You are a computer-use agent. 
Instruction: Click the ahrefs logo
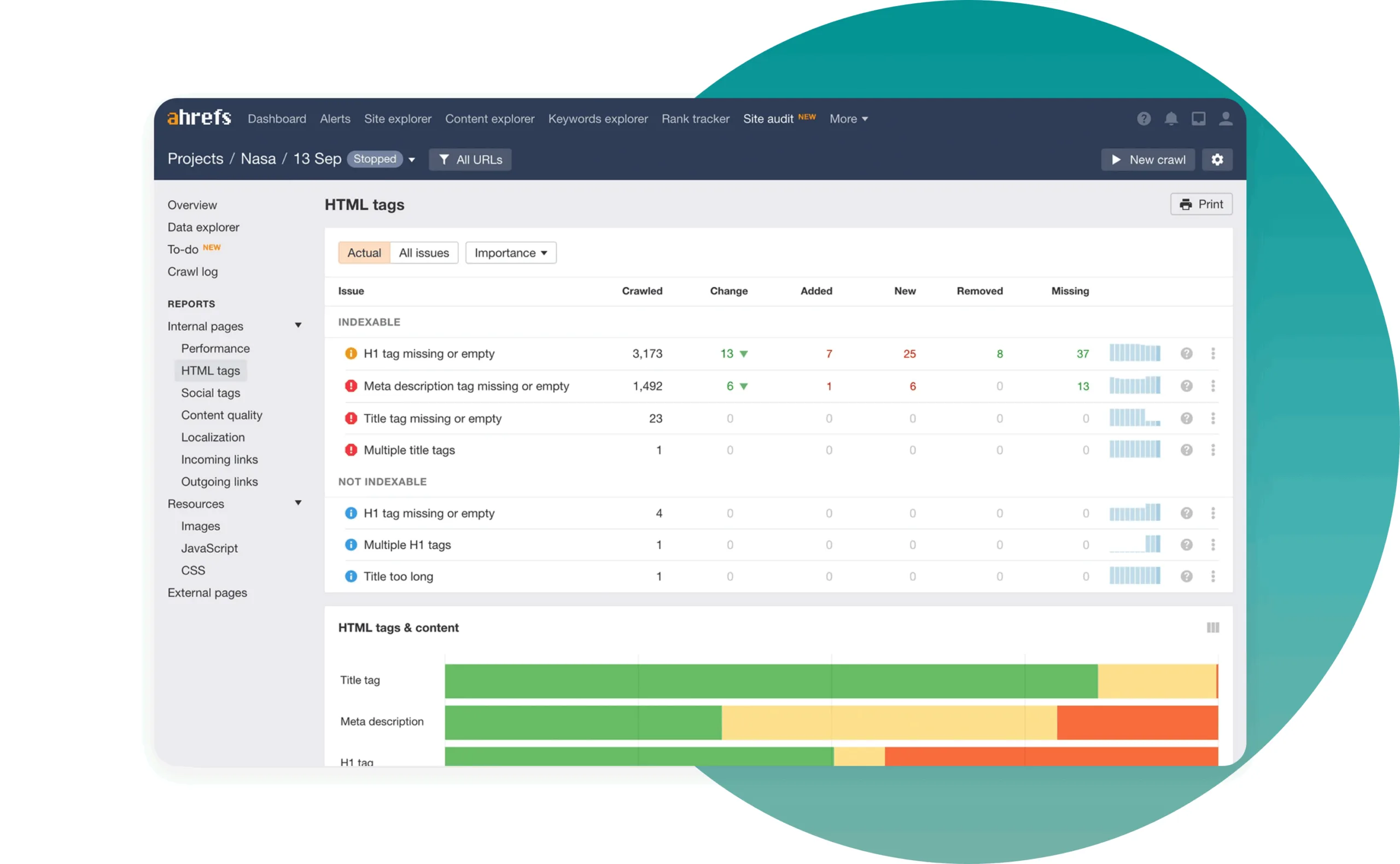click(199, 118)
